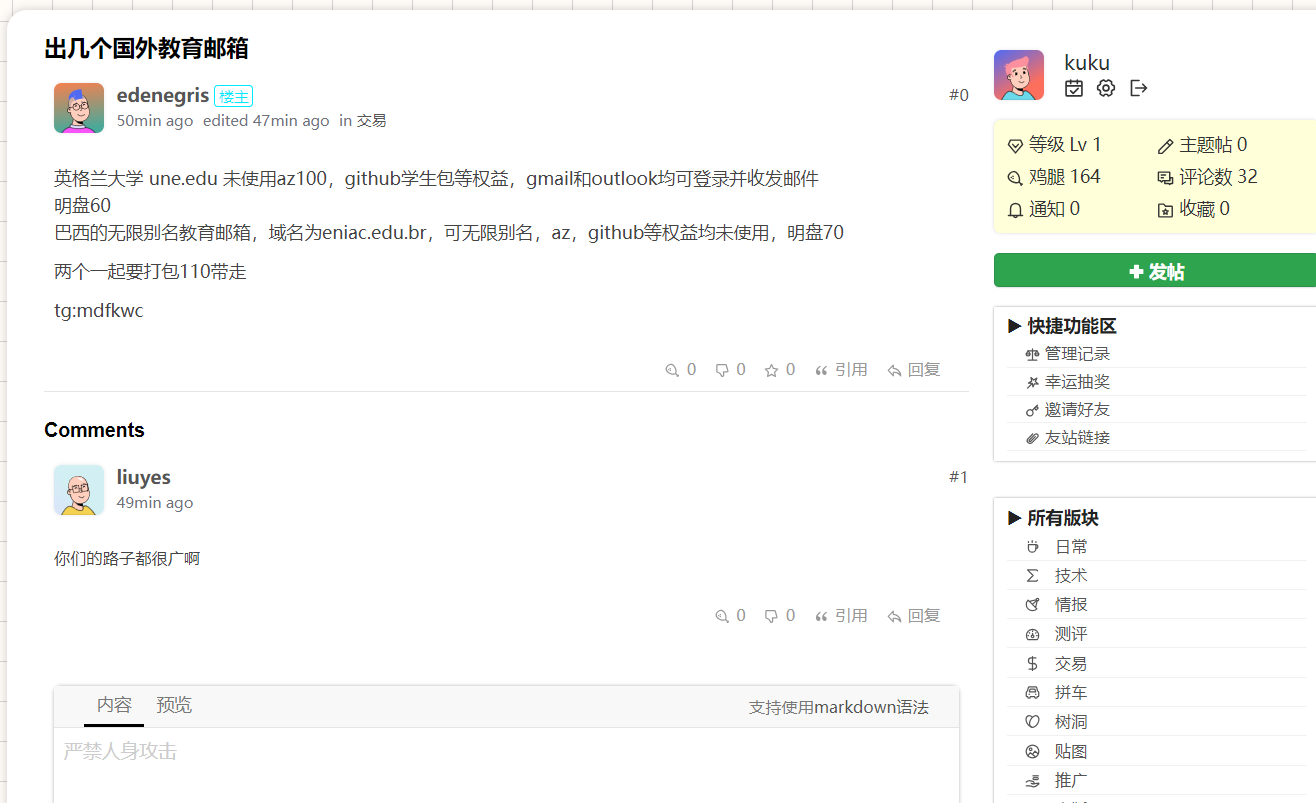Click the tg:mdfkwc contact text
Image resolution: width=1316 pixels, height=803 pixels.
tap(99, 311)
